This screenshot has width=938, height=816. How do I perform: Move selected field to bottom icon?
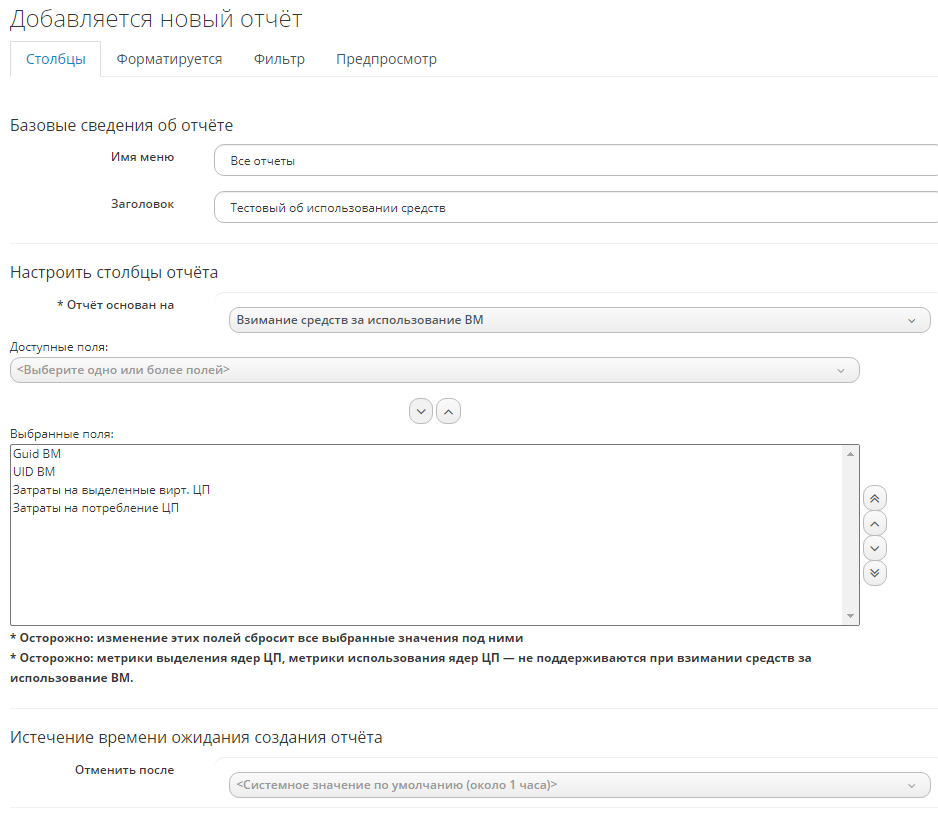(874, 573)
